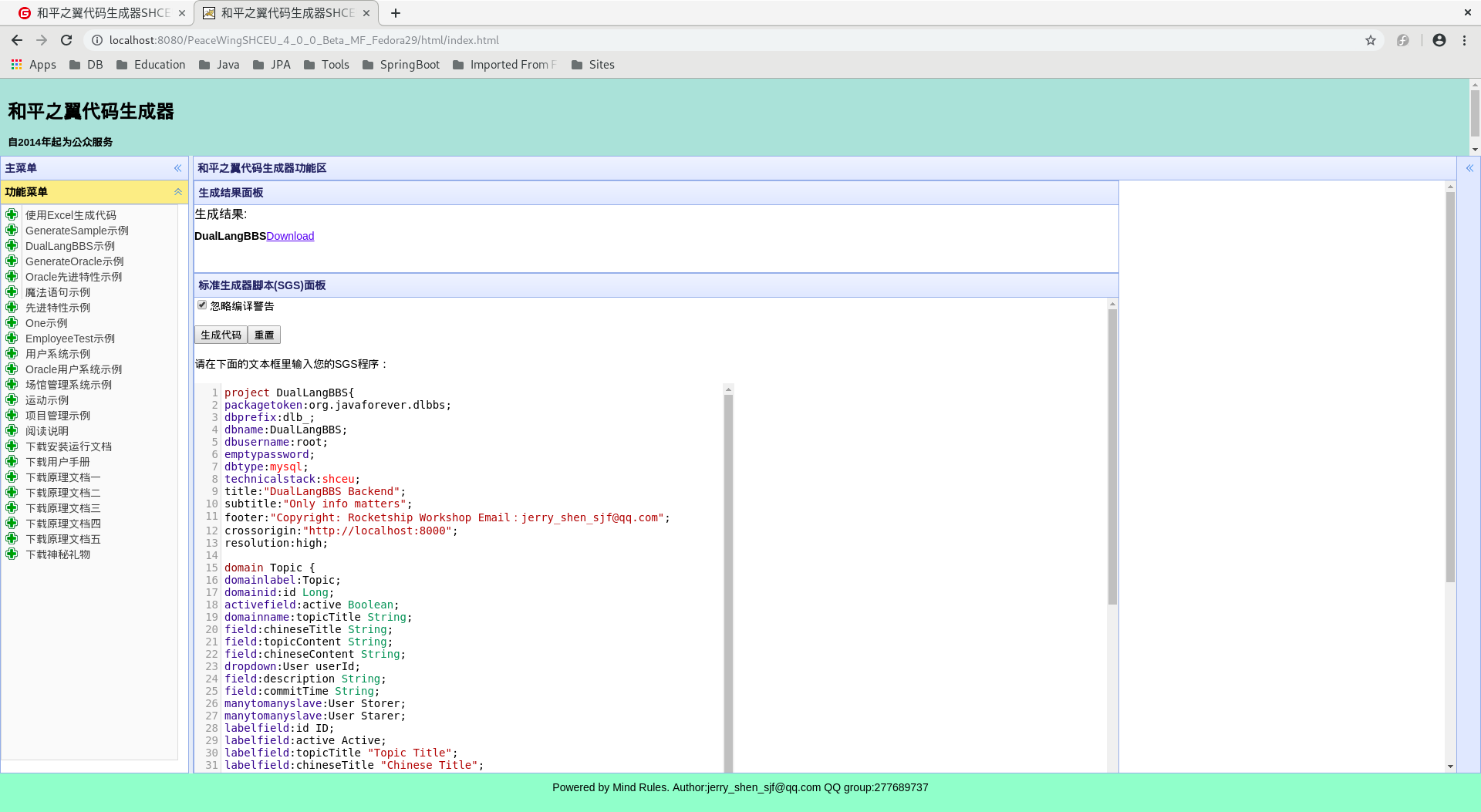
Task: Open 下载原理文档二 menu item
Action: coord(63,493)
